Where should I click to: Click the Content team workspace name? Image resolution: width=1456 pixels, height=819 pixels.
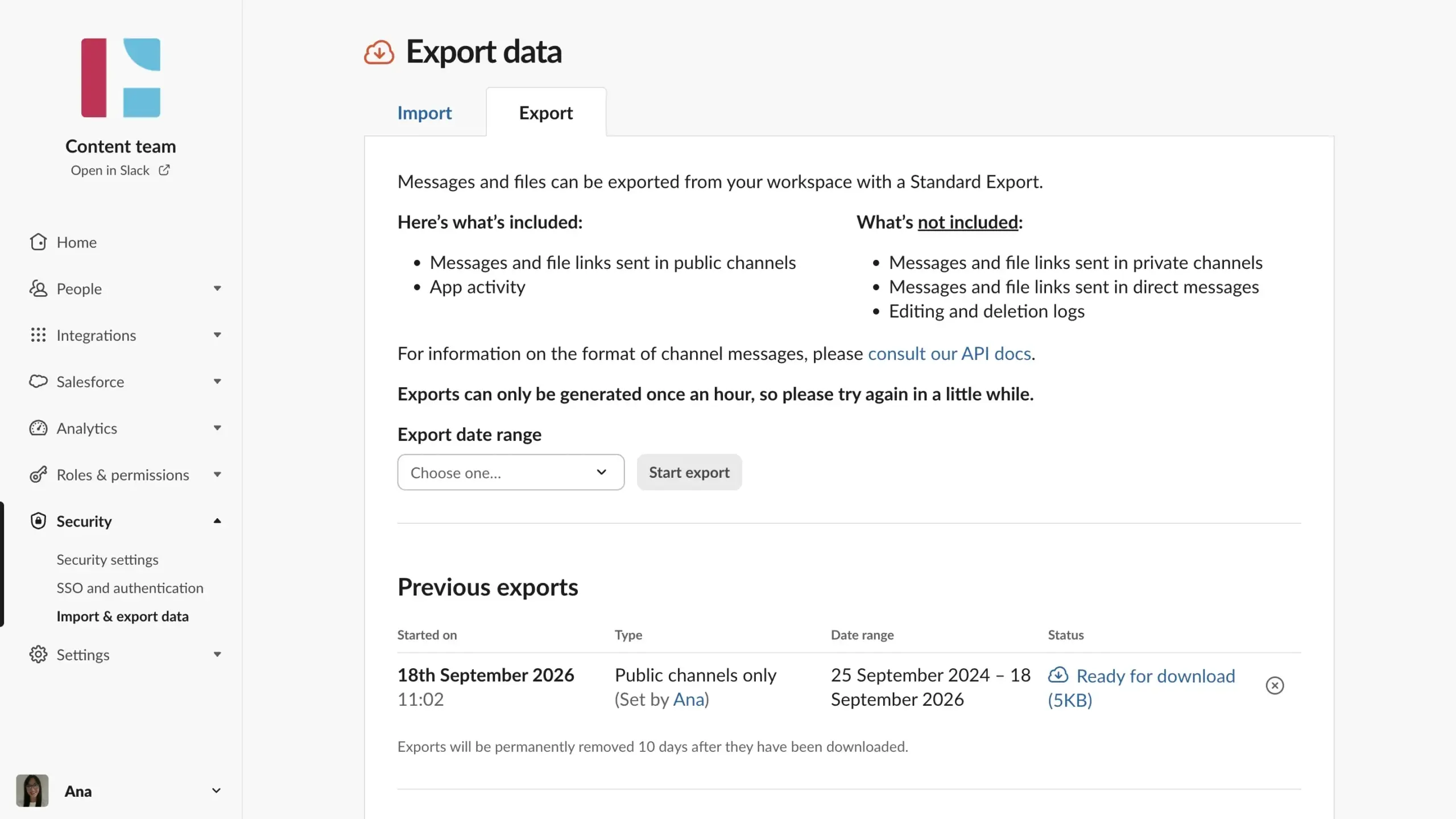click(121, 146)
